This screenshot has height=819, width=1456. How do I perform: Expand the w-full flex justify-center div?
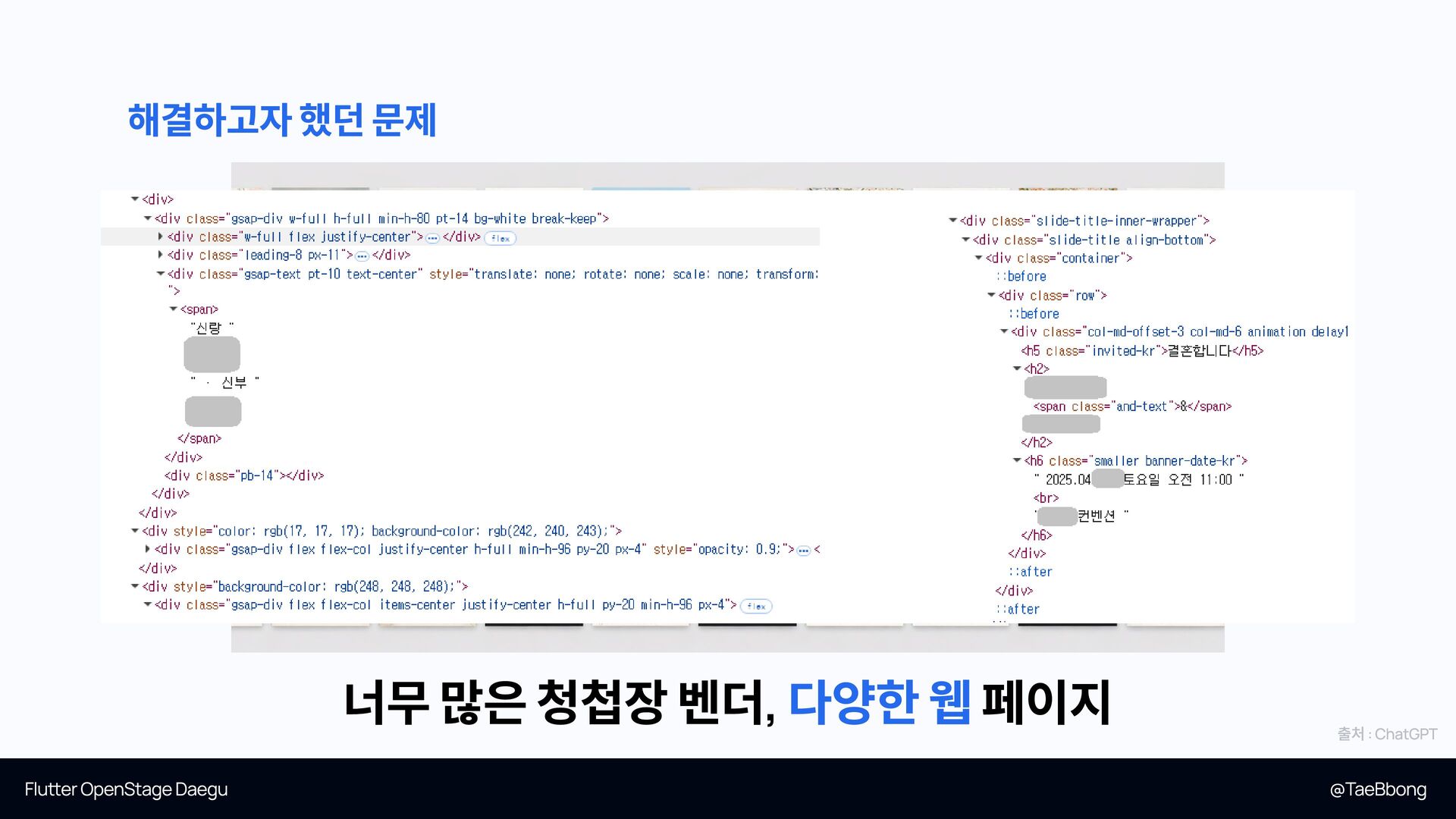point(160,237)
